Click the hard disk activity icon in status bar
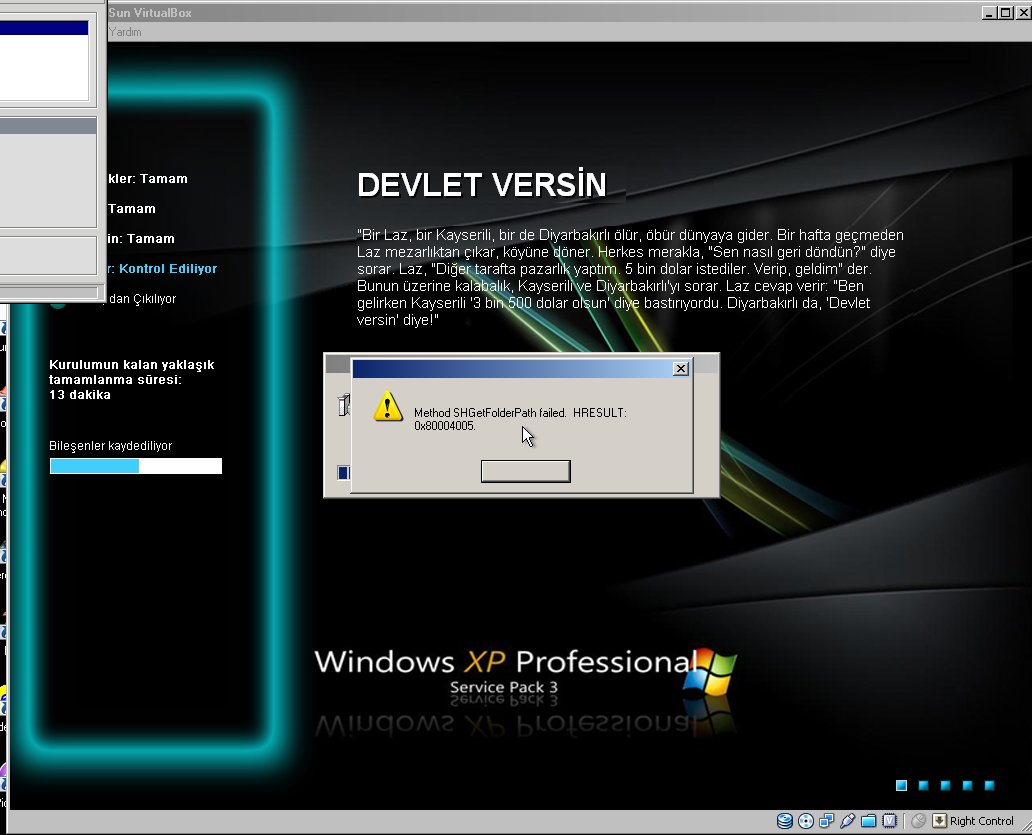 coord(785,821)
